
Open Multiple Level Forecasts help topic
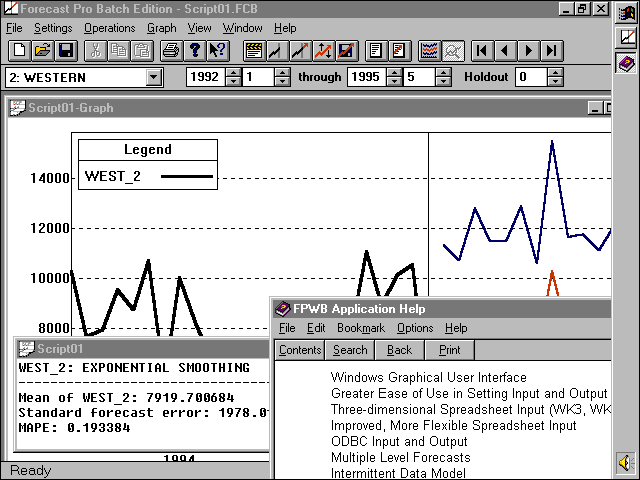400,458
